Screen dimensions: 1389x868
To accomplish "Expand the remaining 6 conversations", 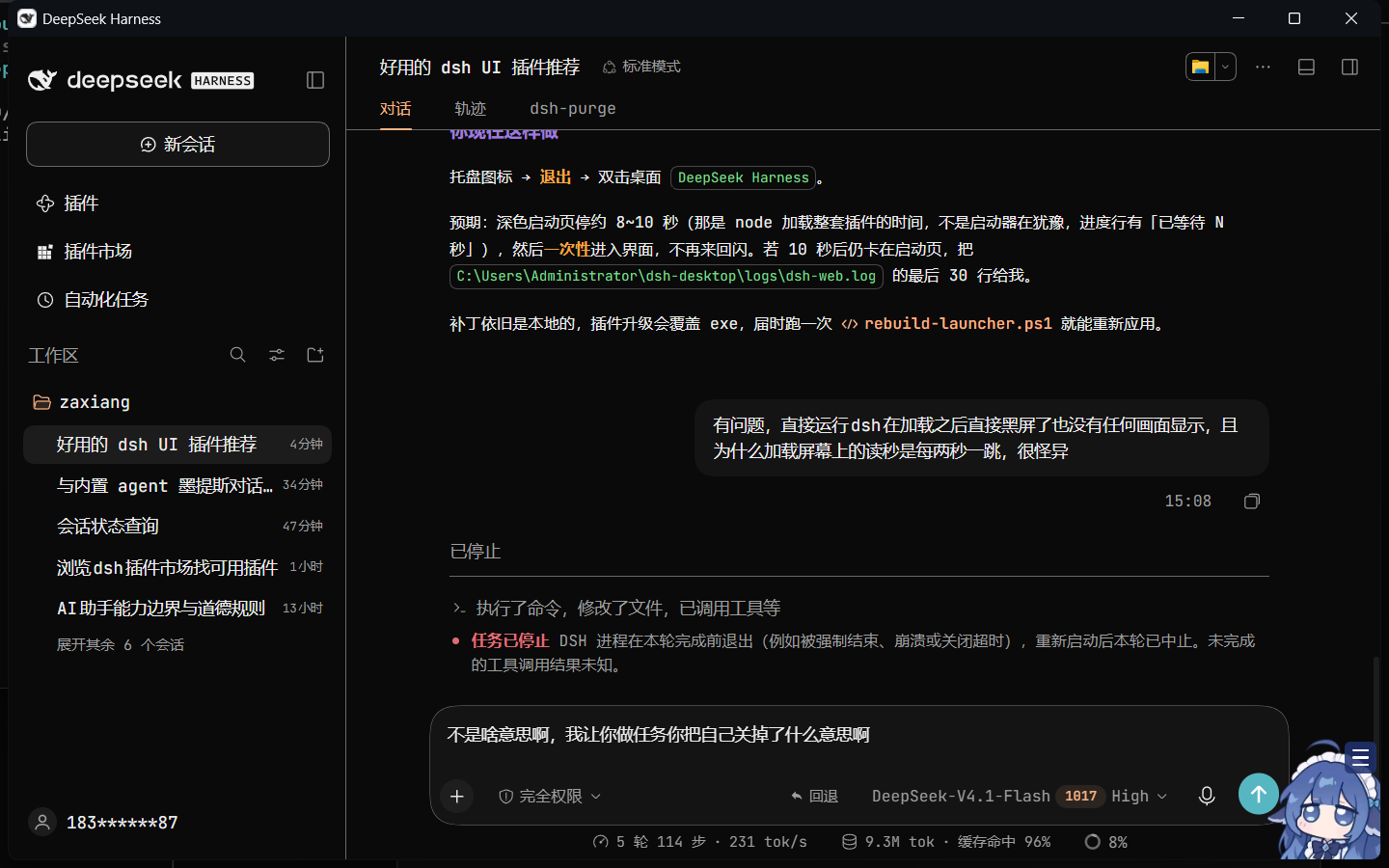I will click(x=121, y=645).
